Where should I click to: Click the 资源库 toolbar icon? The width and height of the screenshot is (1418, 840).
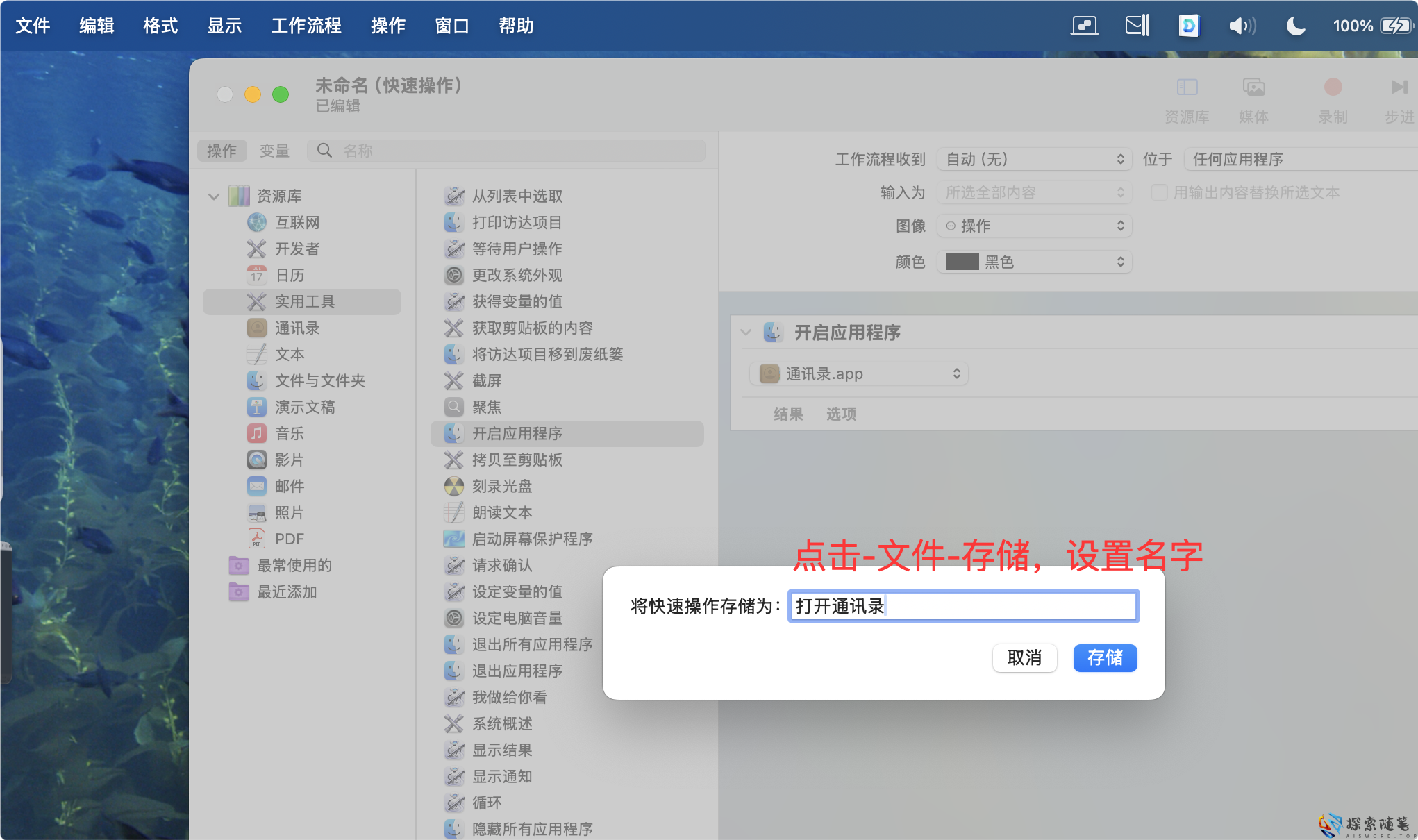point(1187,88)
